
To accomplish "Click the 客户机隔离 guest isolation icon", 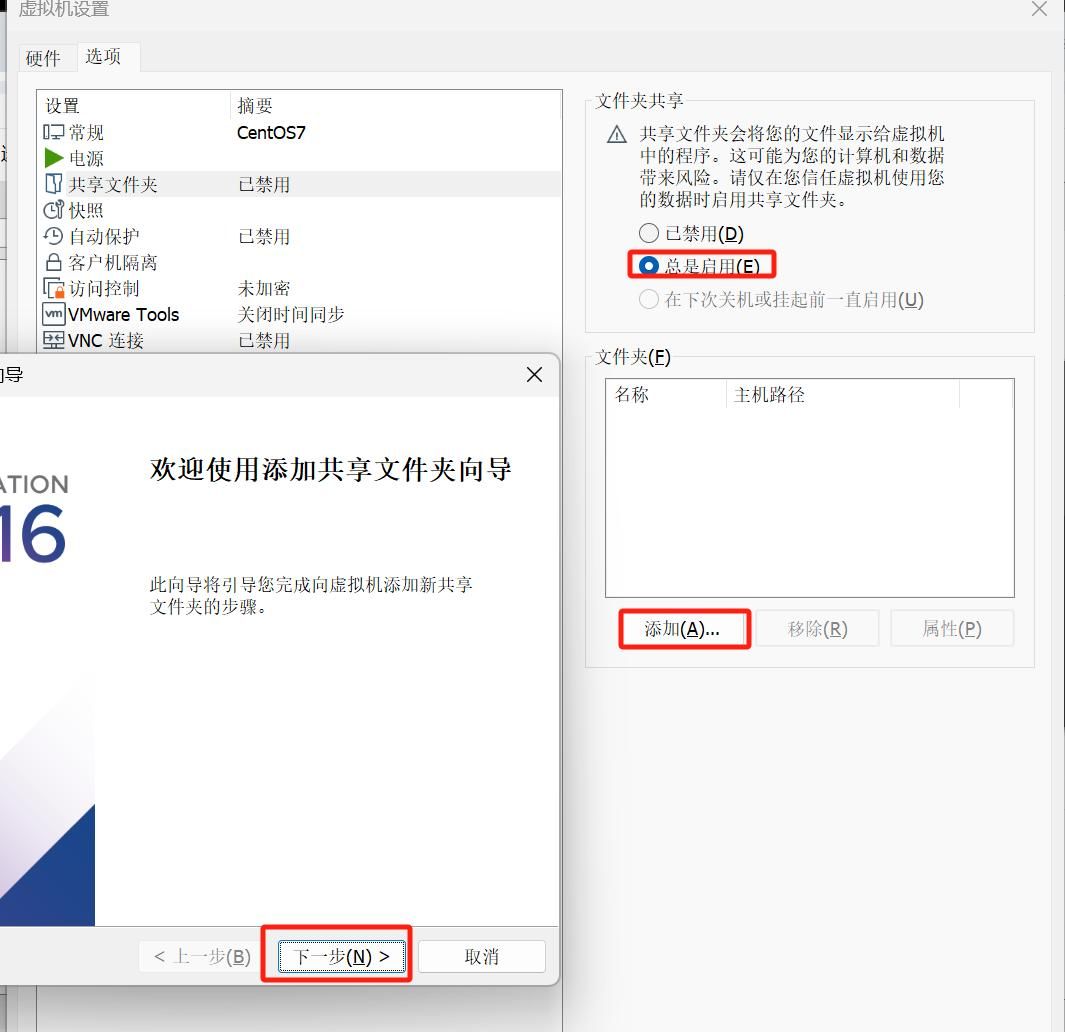I will point(52,262).
